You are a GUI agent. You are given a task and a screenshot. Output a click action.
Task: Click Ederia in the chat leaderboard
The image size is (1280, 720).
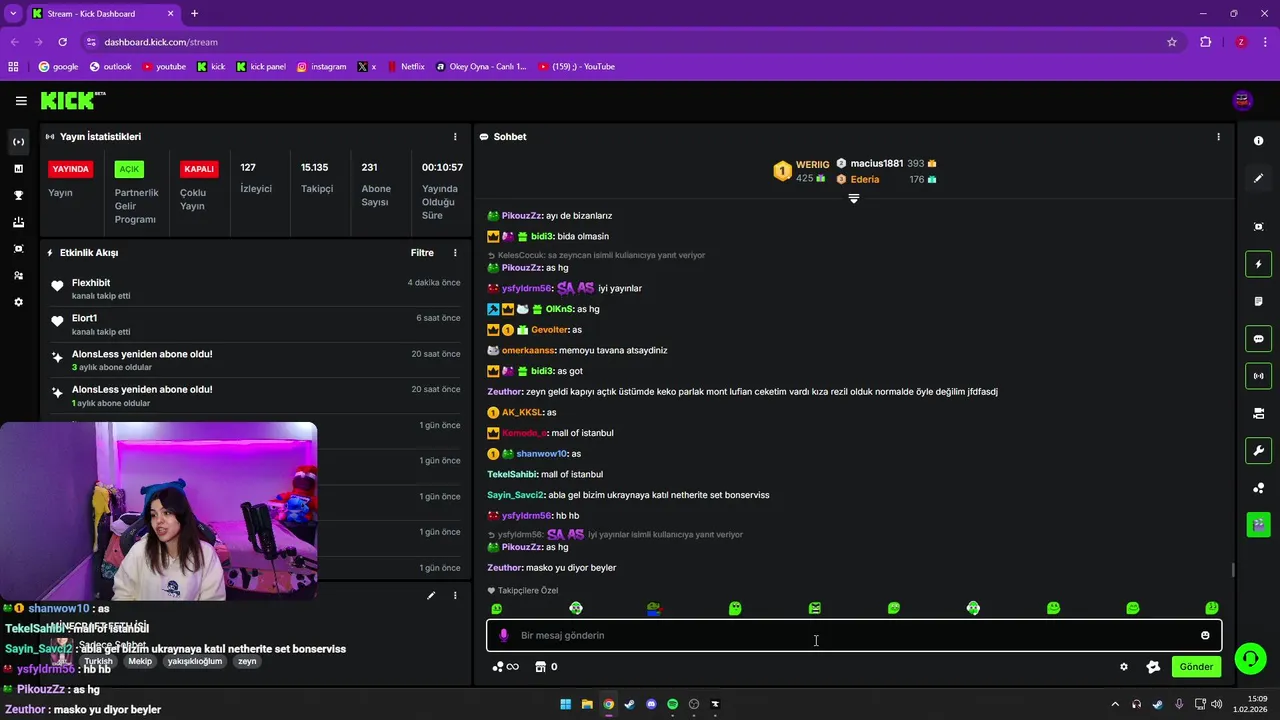coord(864,180)
